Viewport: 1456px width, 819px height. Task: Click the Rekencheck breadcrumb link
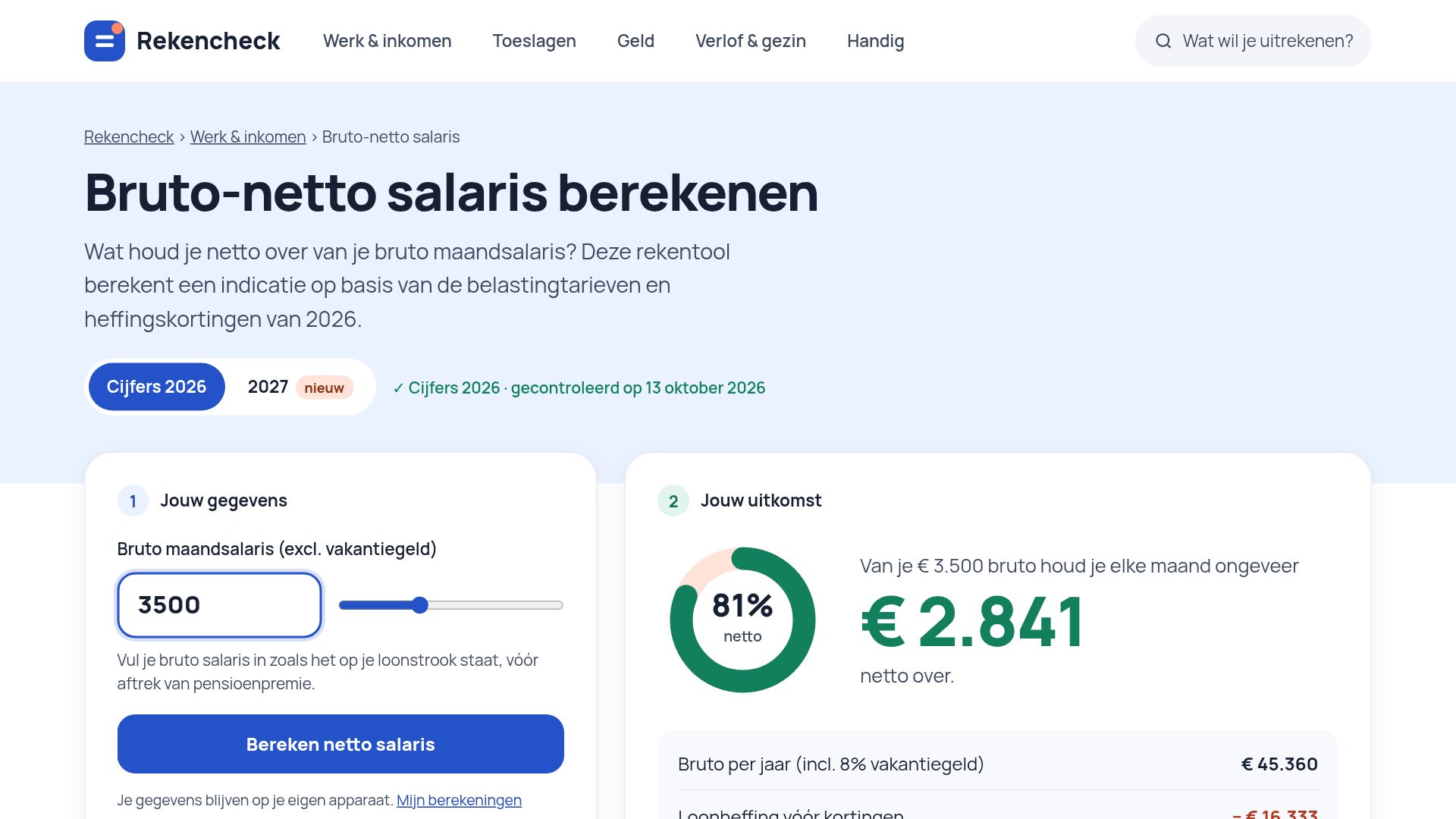[x=129, y=136]
